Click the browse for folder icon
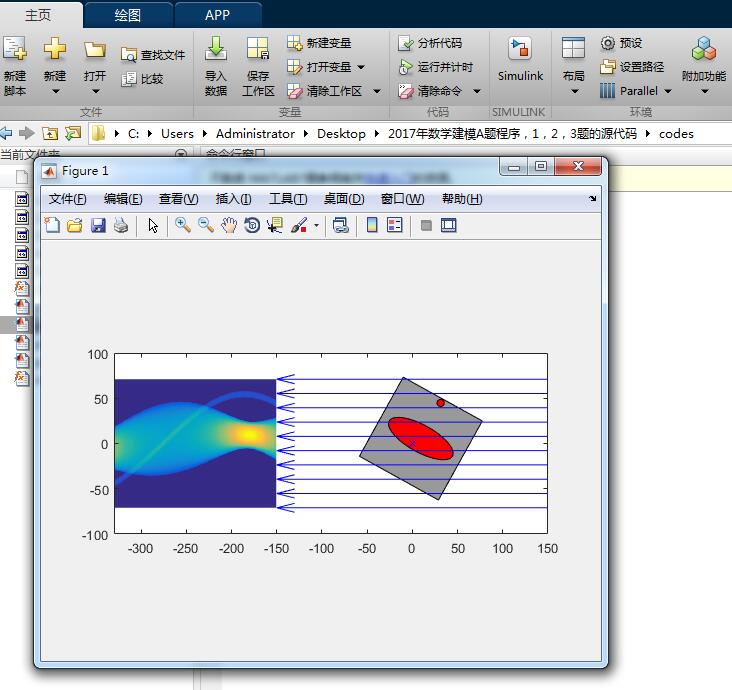This screenshot has width=732, height=690. coord(73,134)
